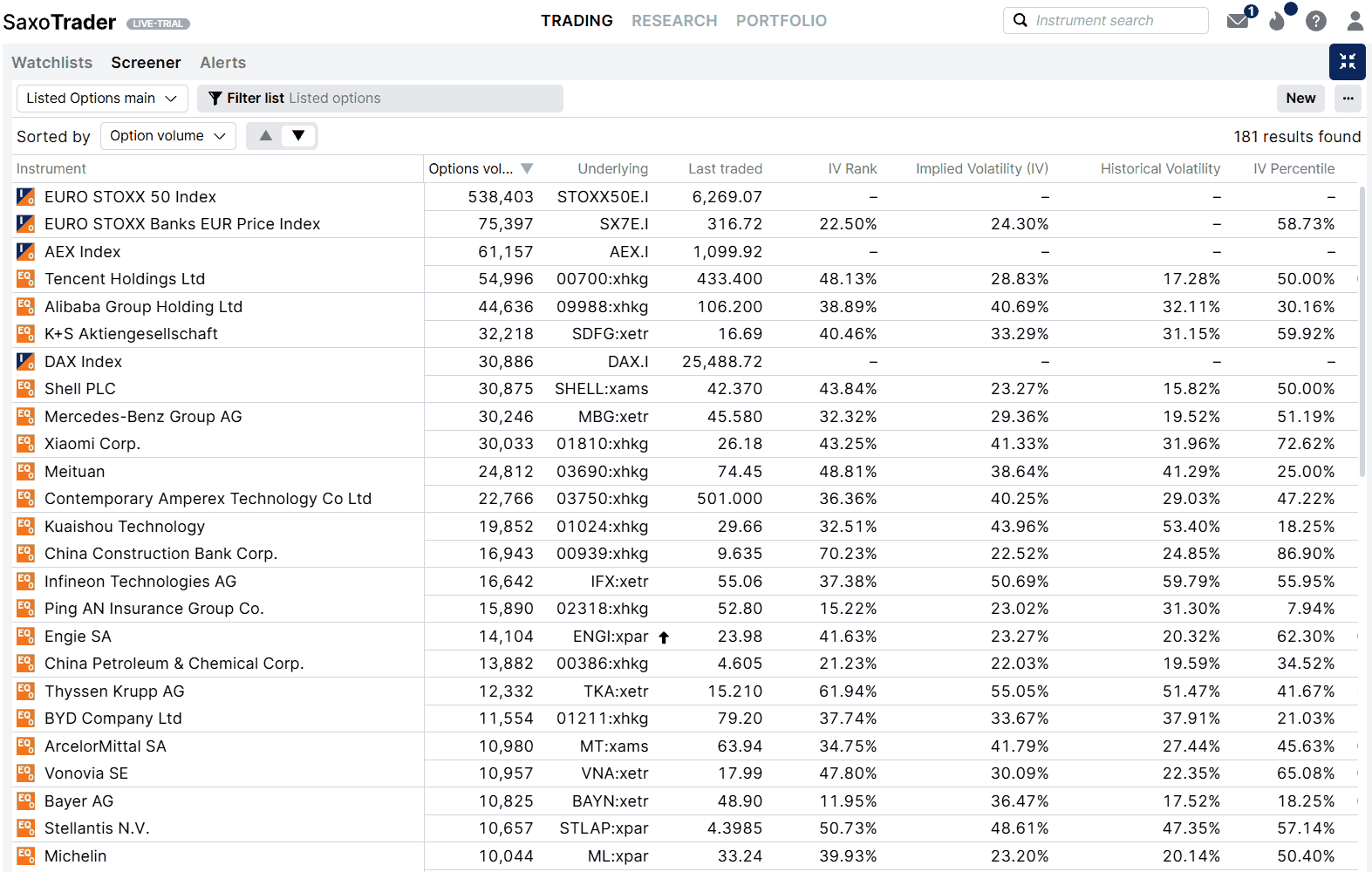Click the BYD Company equity option icon

coord(25,719)
